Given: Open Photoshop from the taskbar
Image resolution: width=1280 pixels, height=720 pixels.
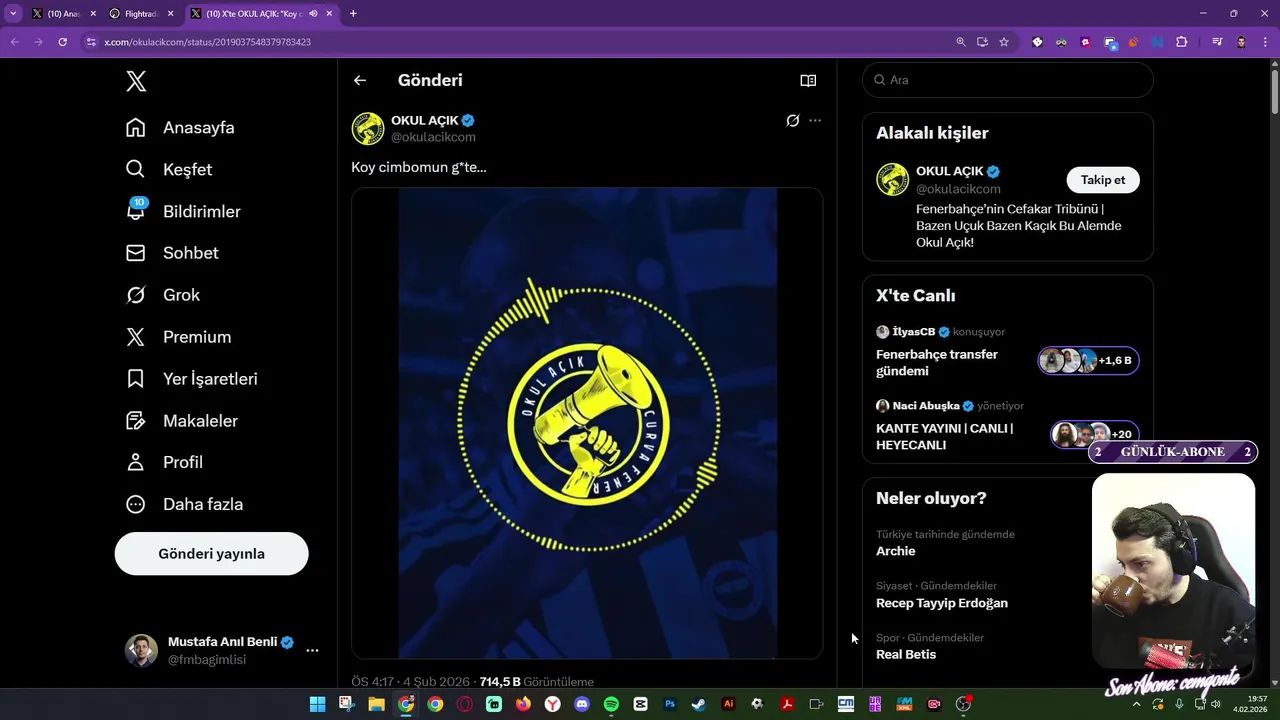Looking at the screenshot, I should [670, 704].
